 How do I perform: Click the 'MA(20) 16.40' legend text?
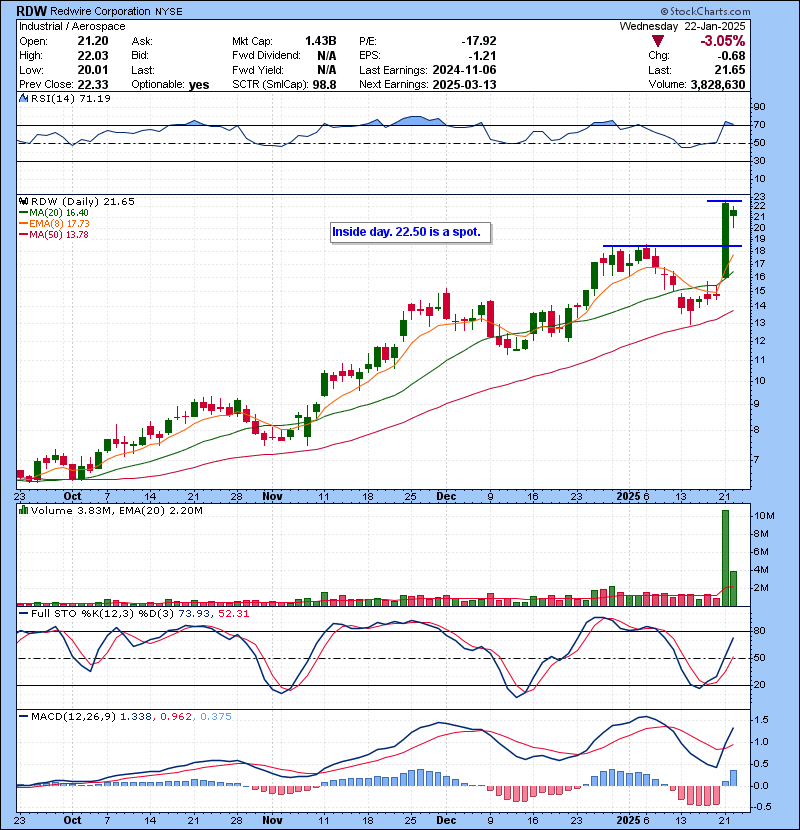59,212
